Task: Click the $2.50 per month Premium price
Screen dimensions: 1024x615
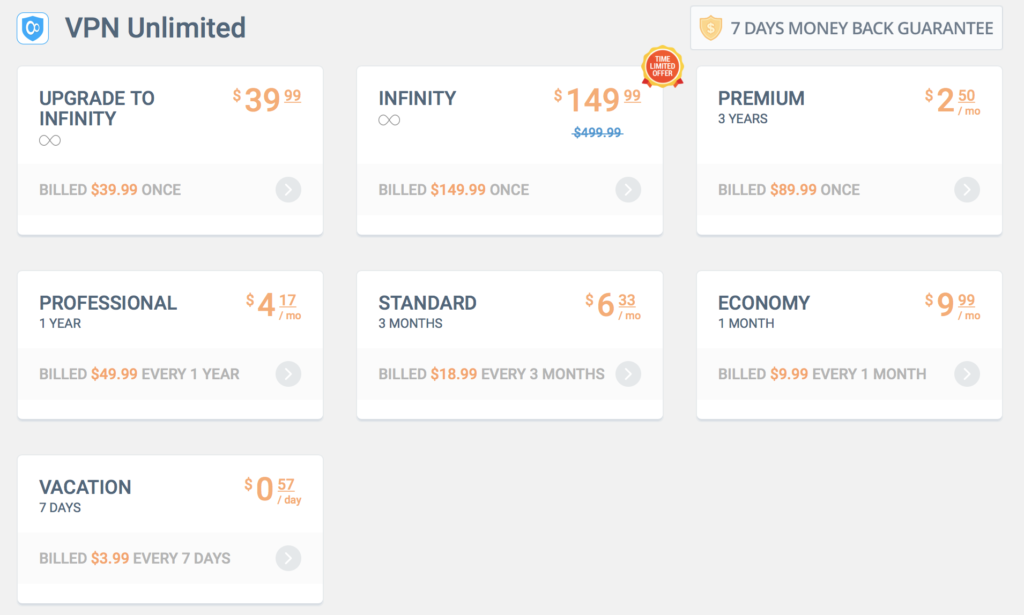Action: pyautogui.click(x=952, y=101)
